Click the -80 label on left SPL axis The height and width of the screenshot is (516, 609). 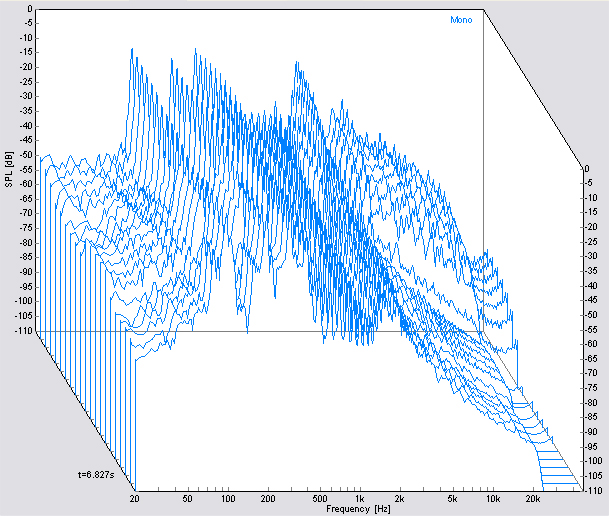click(26, 243)
